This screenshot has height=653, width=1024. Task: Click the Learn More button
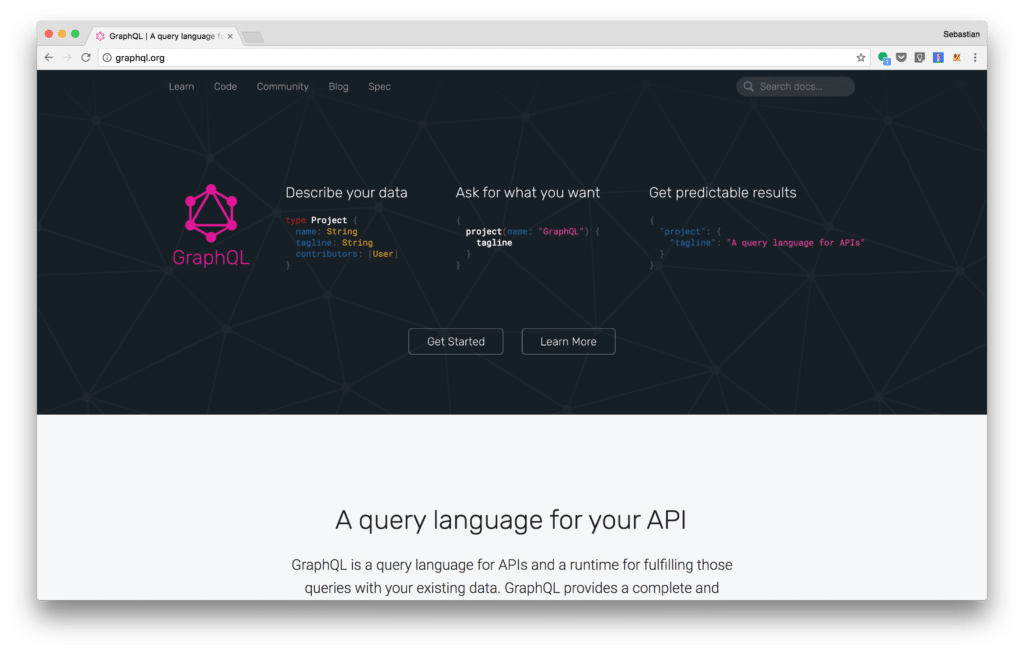(568, 342)
